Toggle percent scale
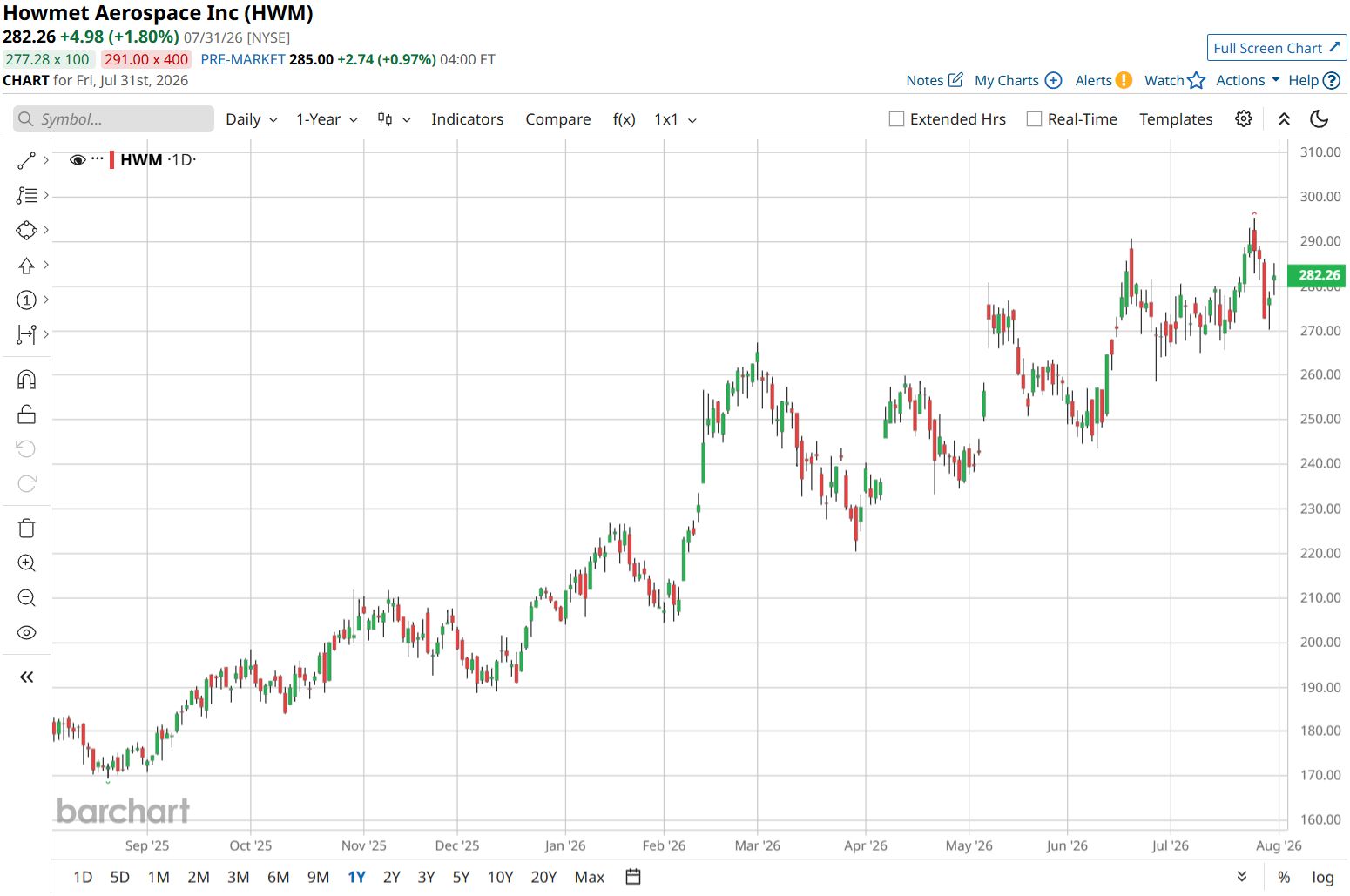Image resolution: width=1350 pixels, height=896 pixels. [x=1284, y=877]
